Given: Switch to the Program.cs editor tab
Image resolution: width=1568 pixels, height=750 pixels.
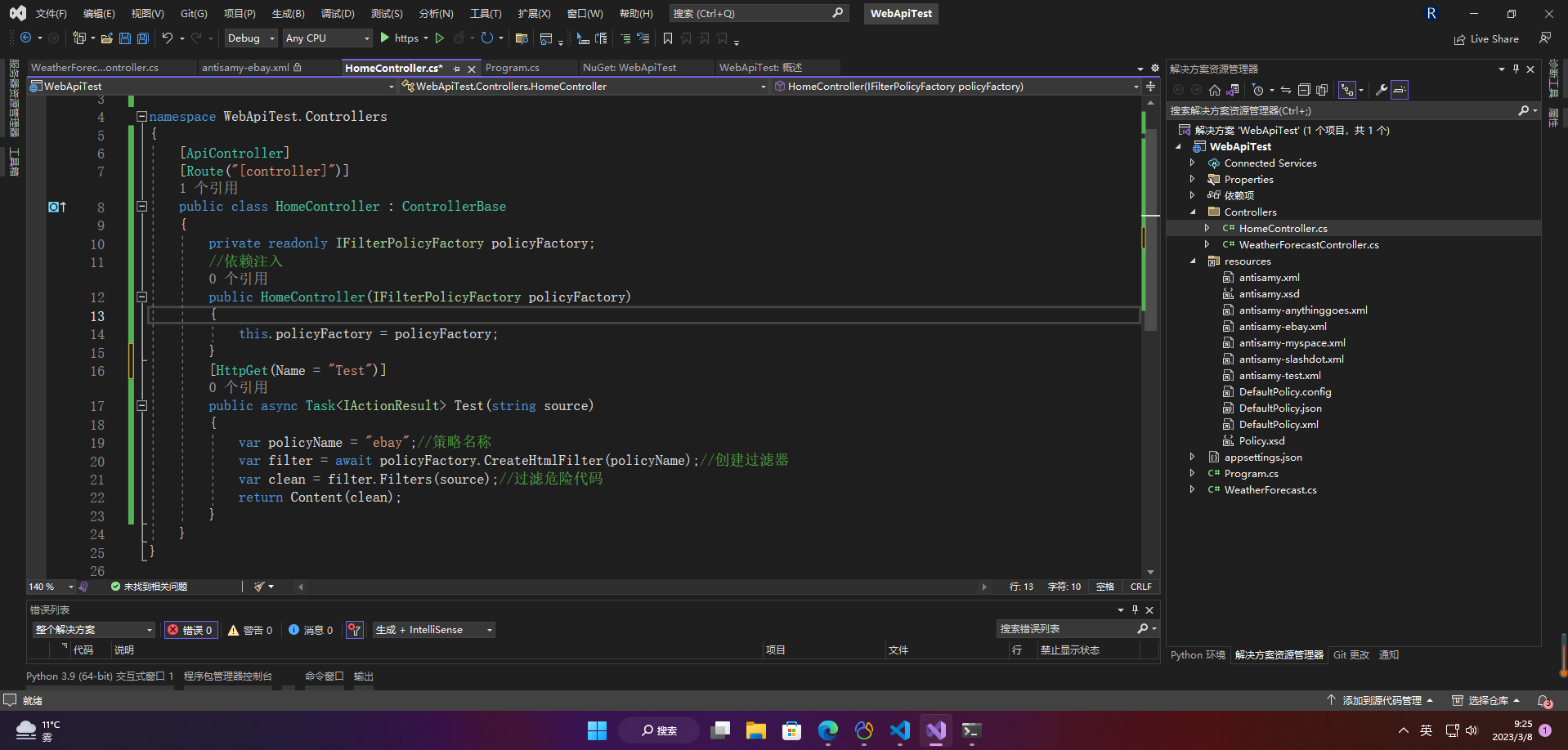Looking at the screenshot, I should pyautogui.click(x=513, y=68).
